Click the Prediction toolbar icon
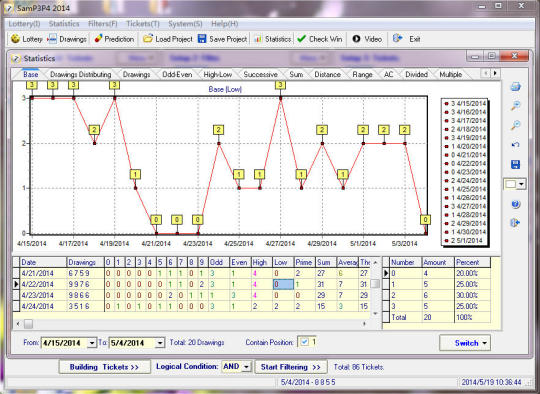This screenshot has width=540, height=394. (98, 39)
